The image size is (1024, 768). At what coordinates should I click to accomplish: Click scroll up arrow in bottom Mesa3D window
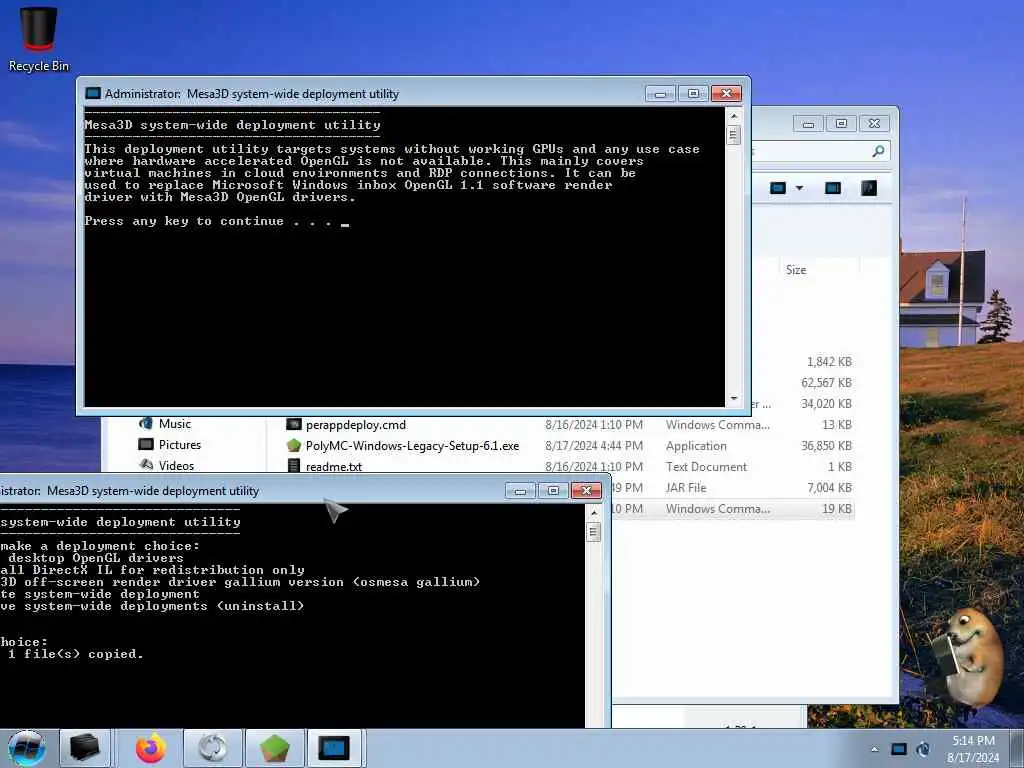tap(594, 513)
